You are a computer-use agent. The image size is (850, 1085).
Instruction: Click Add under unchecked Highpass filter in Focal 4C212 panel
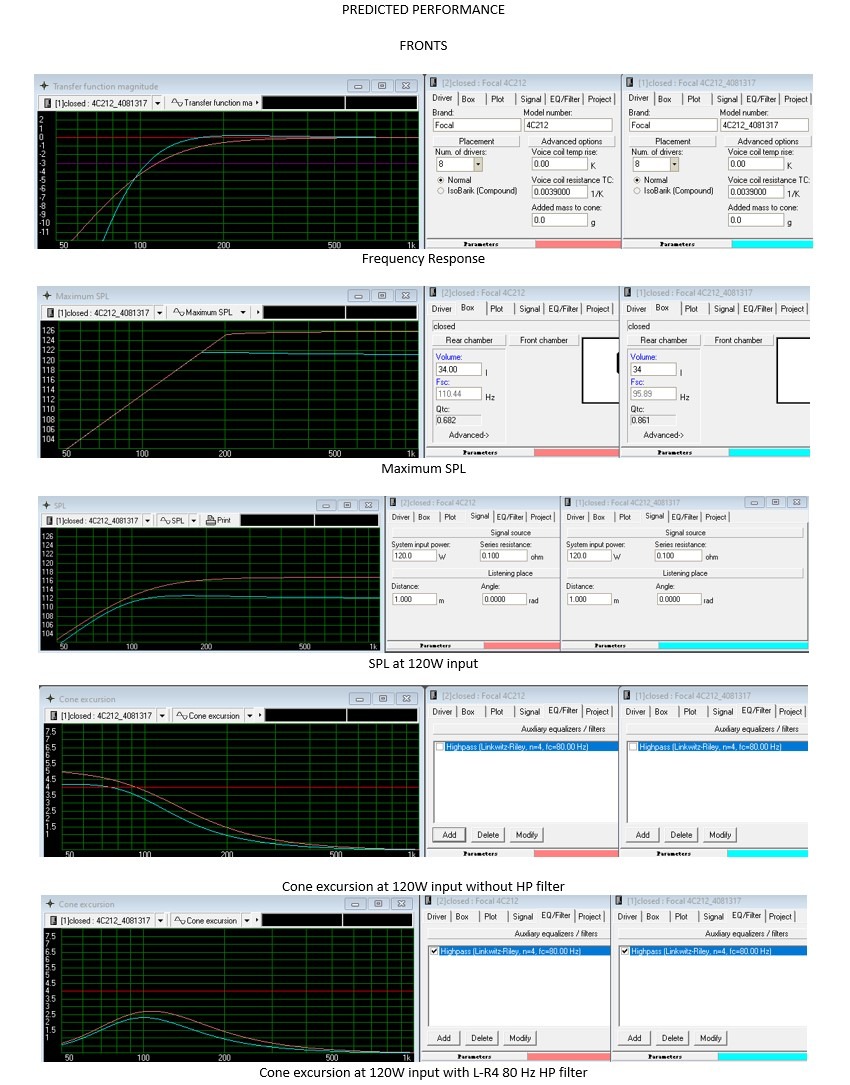point(449,835)
